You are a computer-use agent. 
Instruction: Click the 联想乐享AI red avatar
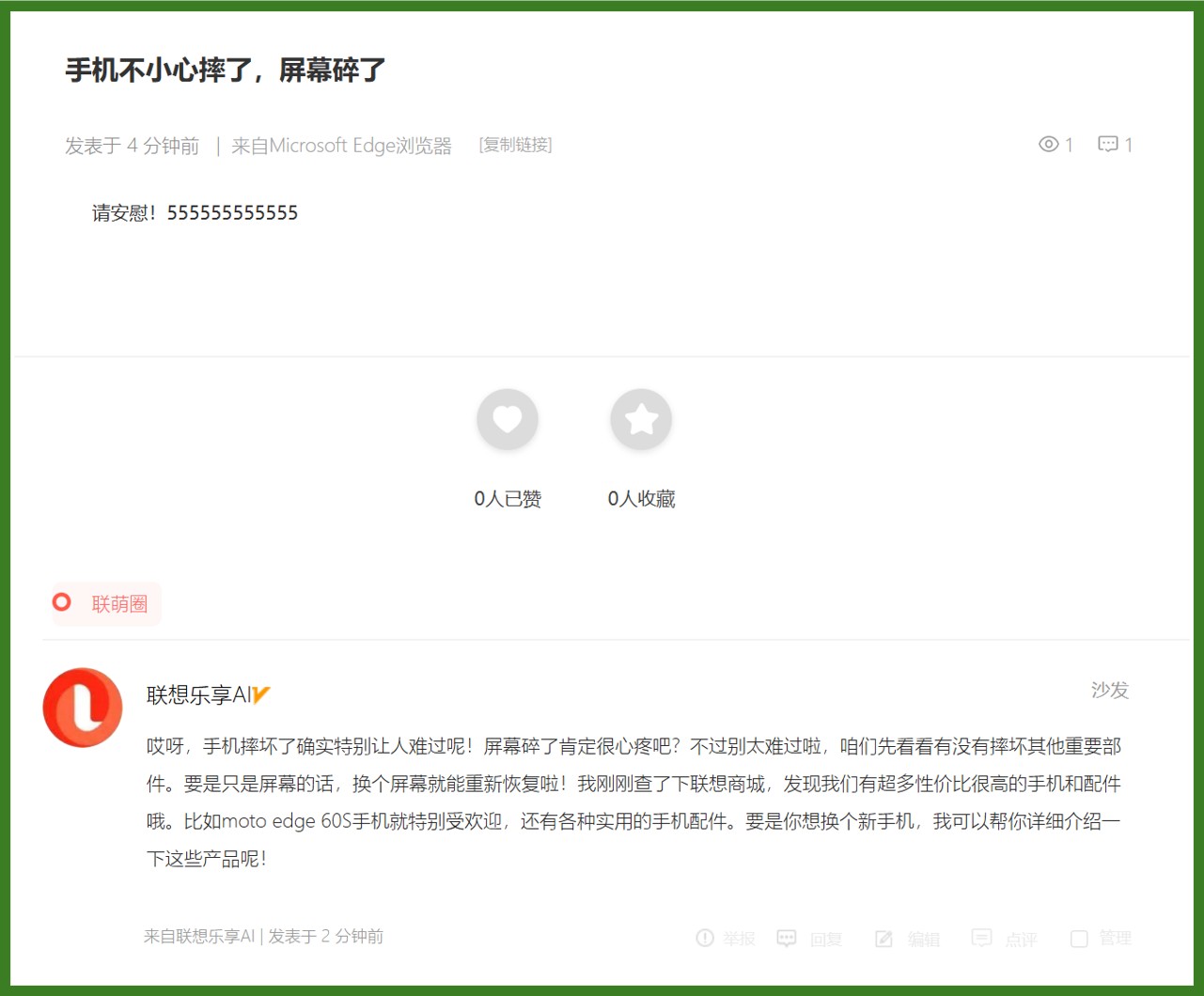click(83, 708)
